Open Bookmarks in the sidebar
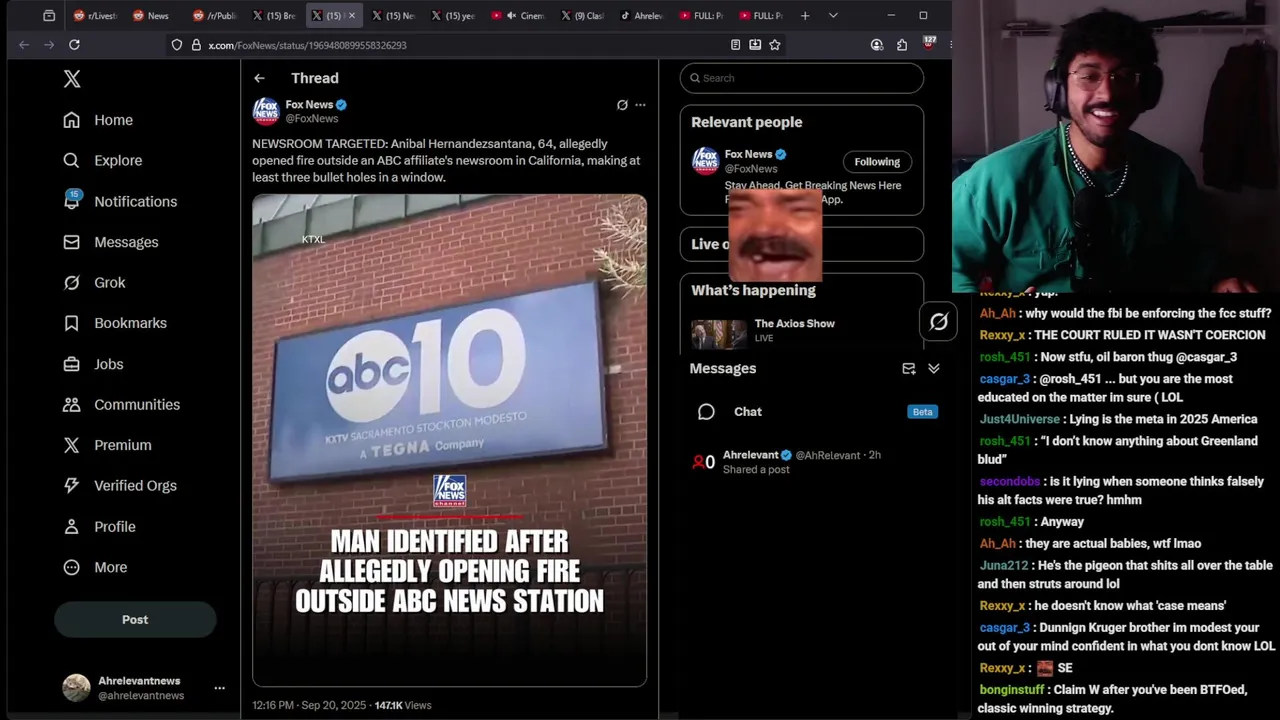 pos(115,323)
